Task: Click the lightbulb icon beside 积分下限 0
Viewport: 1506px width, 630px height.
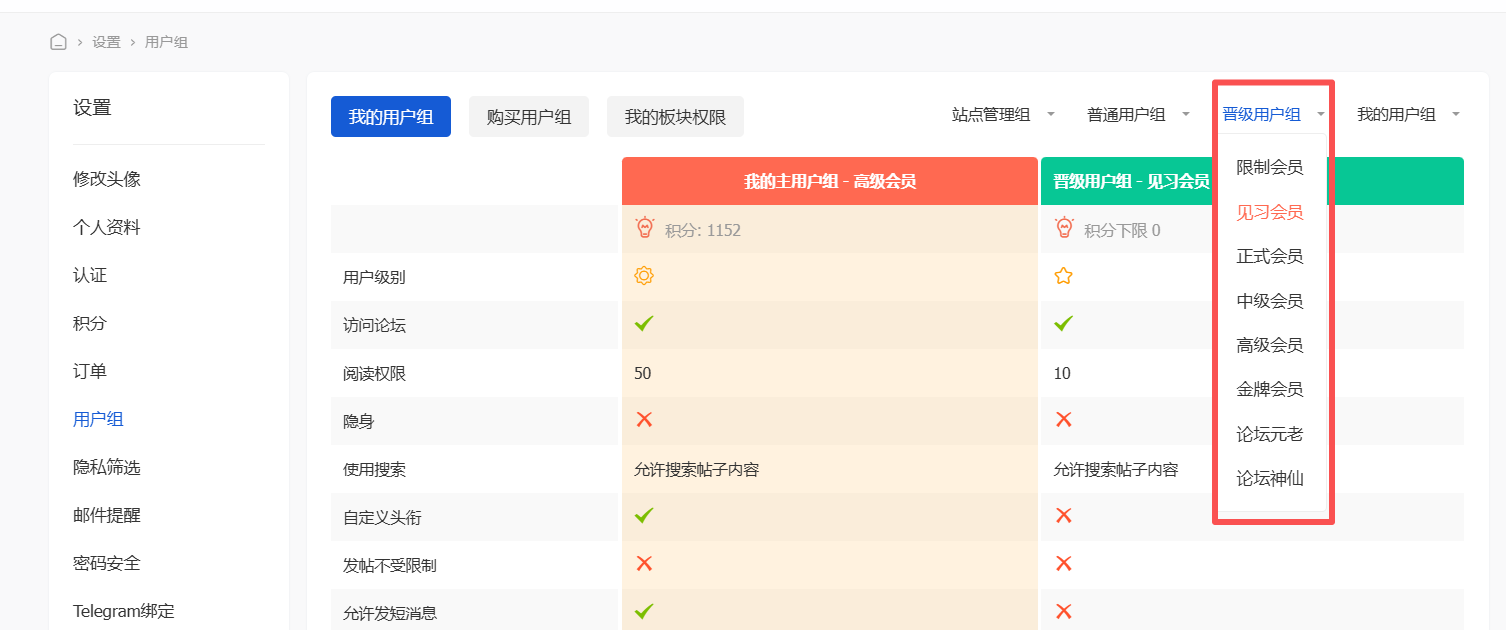Action: point(1064,228)
